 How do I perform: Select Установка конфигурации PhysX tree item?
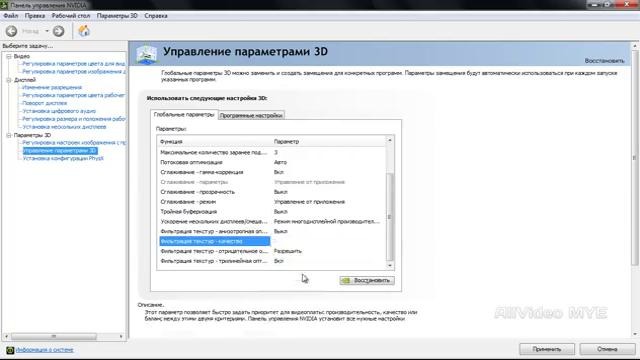[x=63, y=158]
